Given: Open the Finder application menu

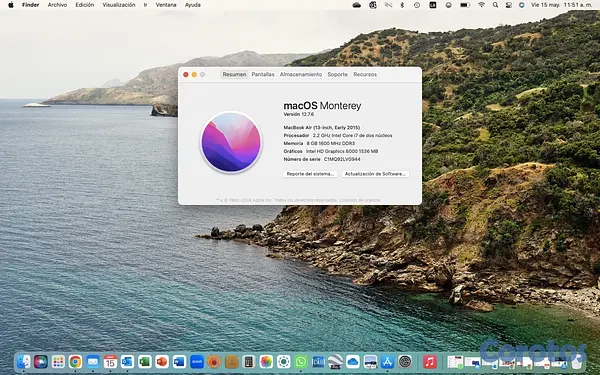Looking at the screenshot, I should click(31, 5).
